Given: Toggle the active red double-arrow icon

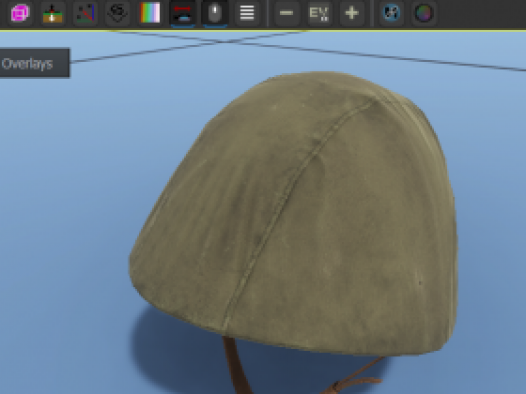Looking at the screenshot, I should [x=183, y=13].
